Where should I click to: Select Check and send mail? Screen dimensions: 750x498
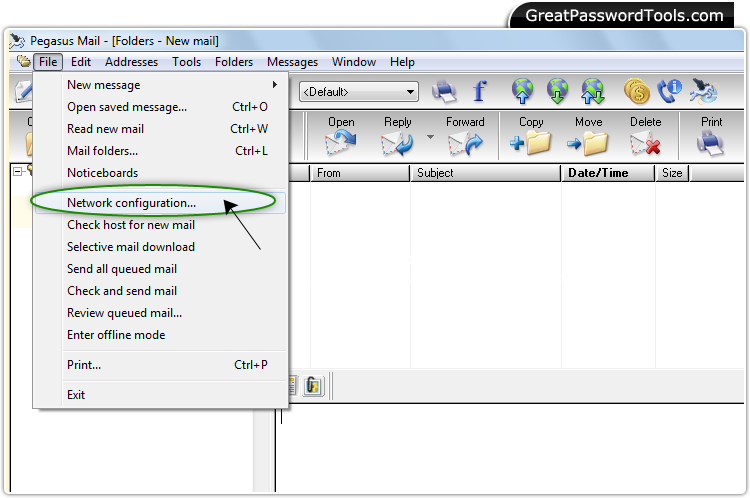(161, 291)
